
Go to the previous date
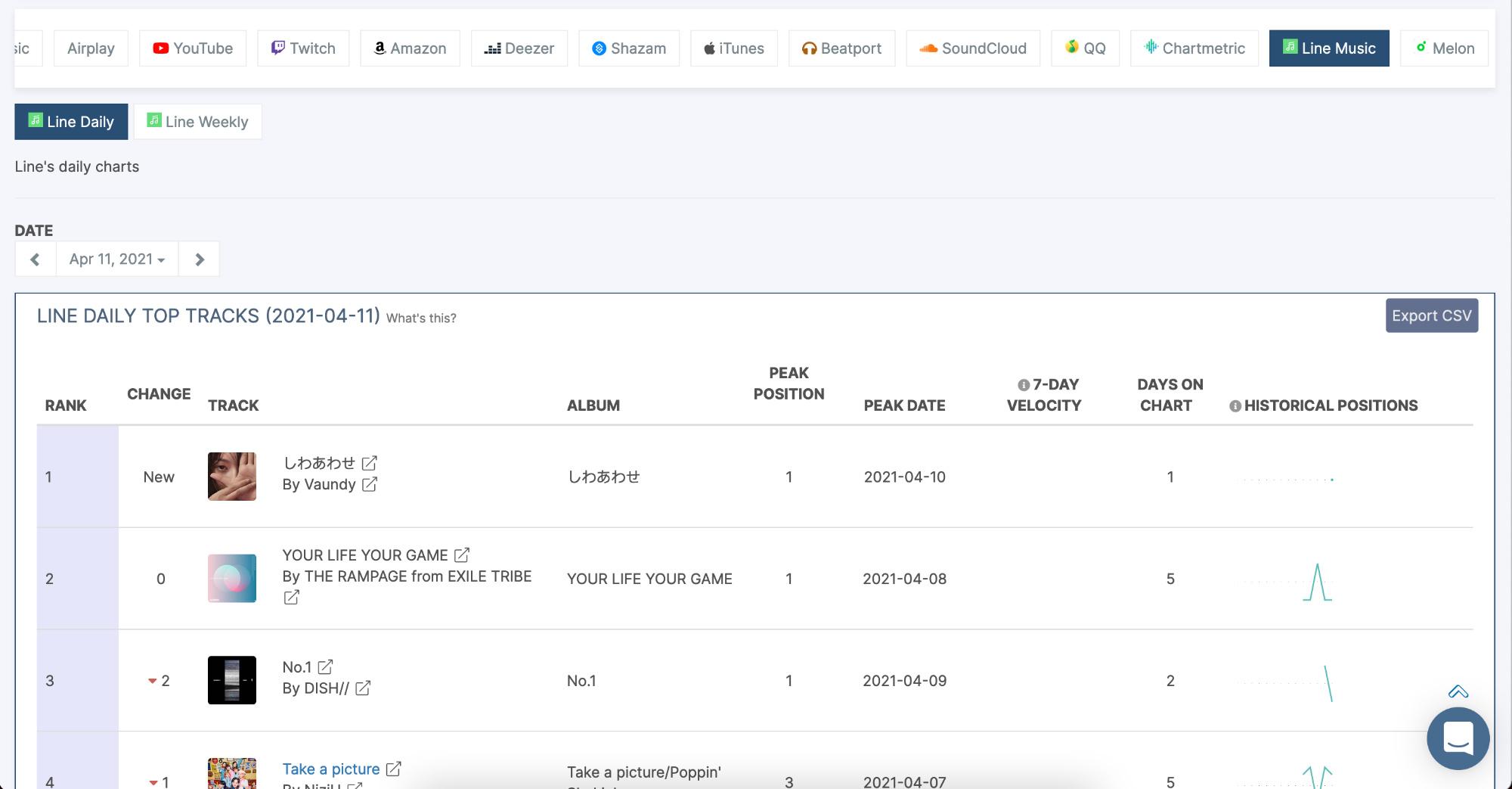tap(35, 259)
